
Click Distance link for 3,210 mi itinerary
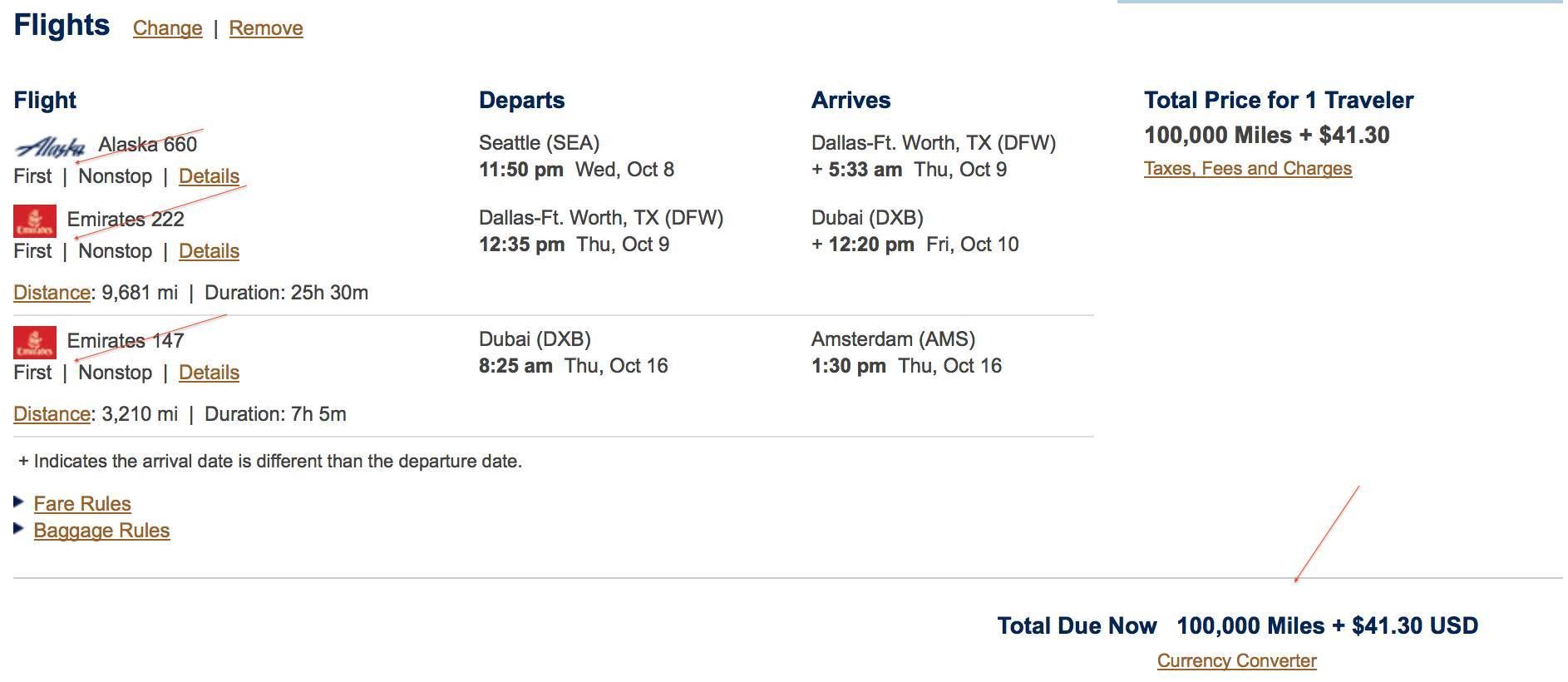pyautogui.click(x=52, y=414)
